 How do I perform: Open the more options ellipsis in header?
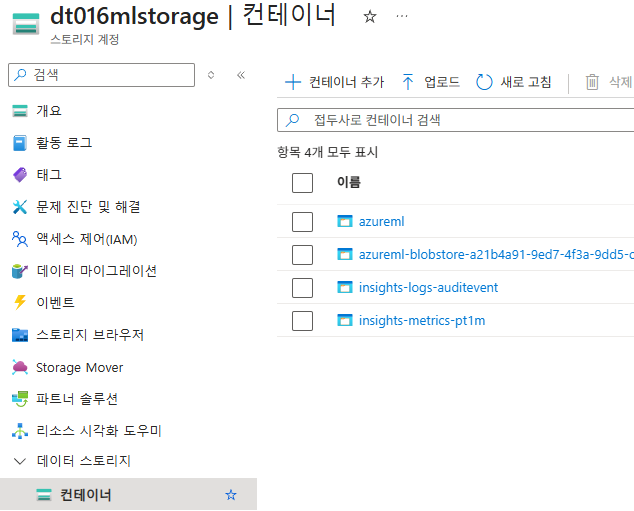(402, 16)
